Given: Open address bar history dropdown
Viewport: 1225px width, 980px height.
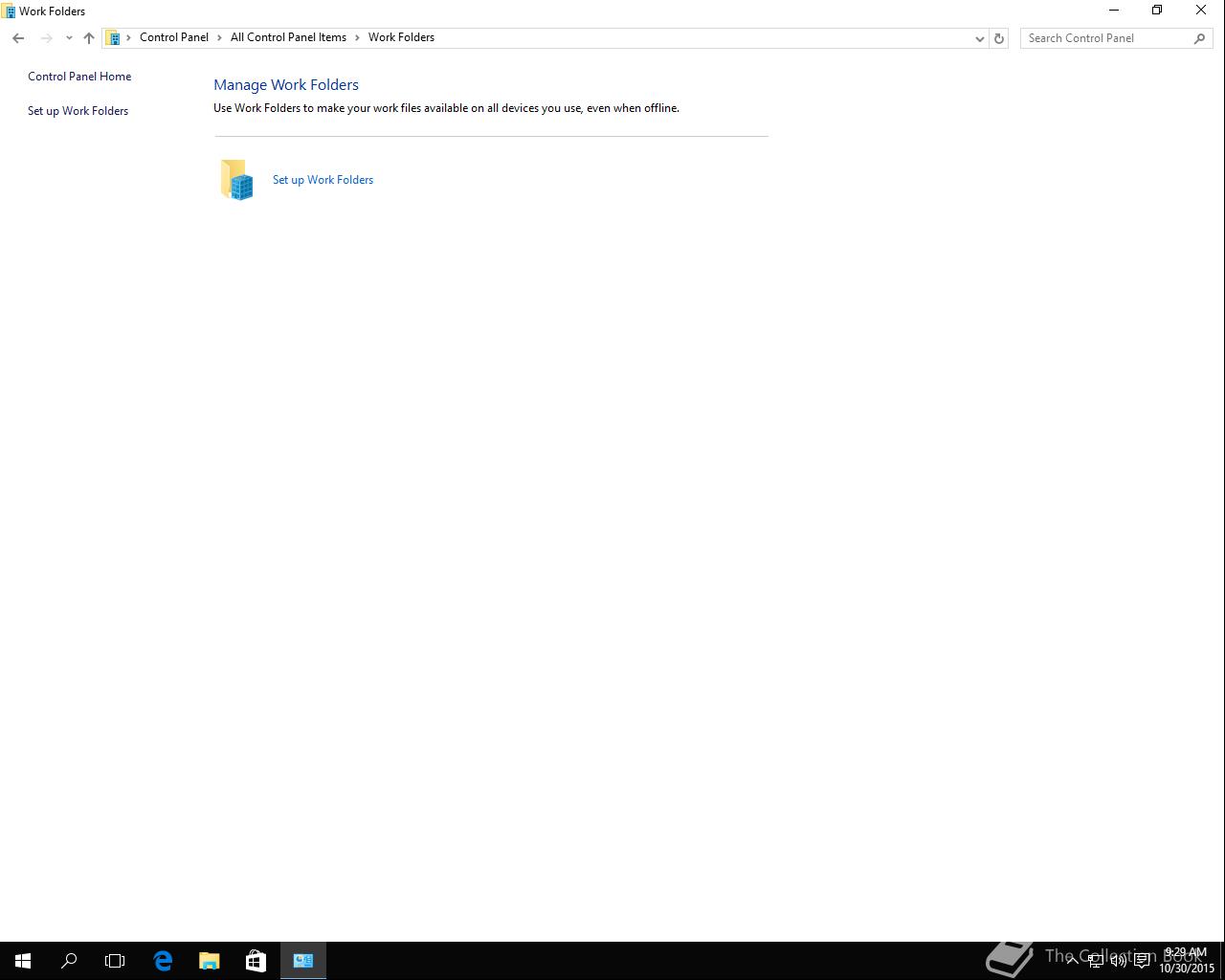Looking at the screenshot, I should (x=979, y=38).
